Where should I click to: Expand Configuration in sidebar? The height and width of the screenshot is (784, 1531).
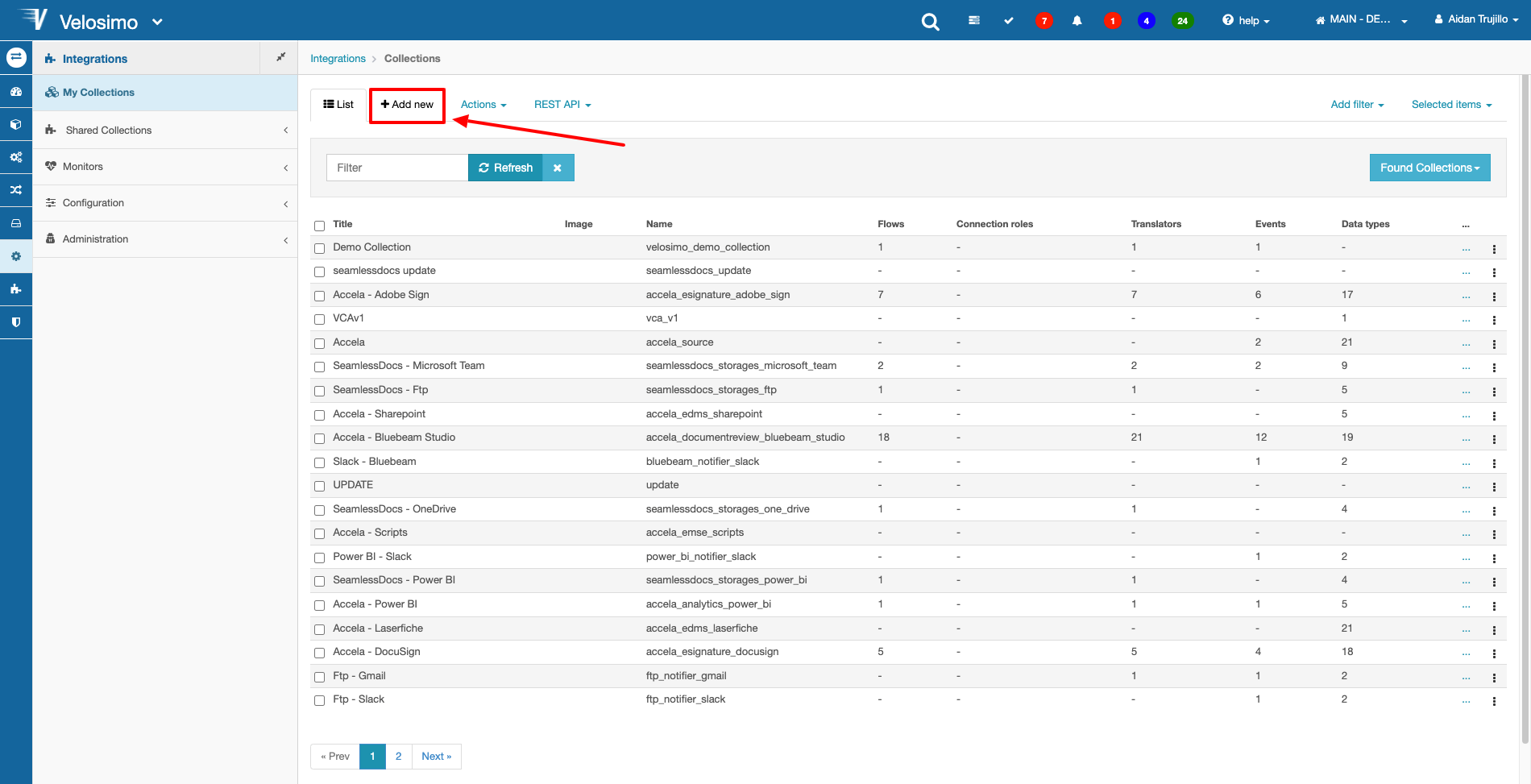tap(165, 203)
